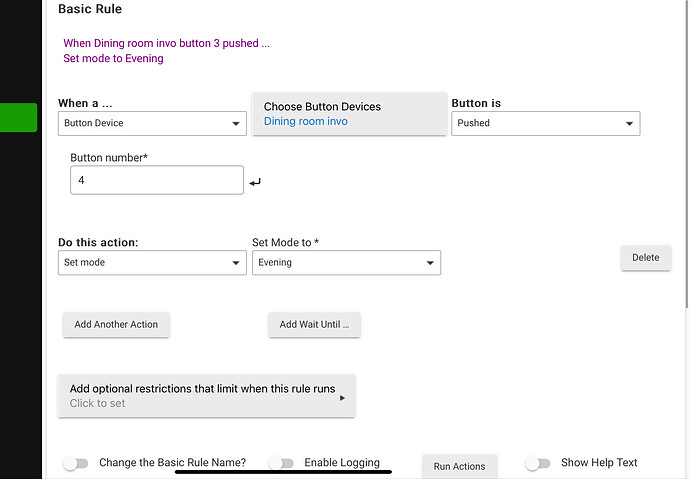Expand the "Button is" Pushed dropdown
This screenshot has width=690, height=479.
[x=545, y=123]
